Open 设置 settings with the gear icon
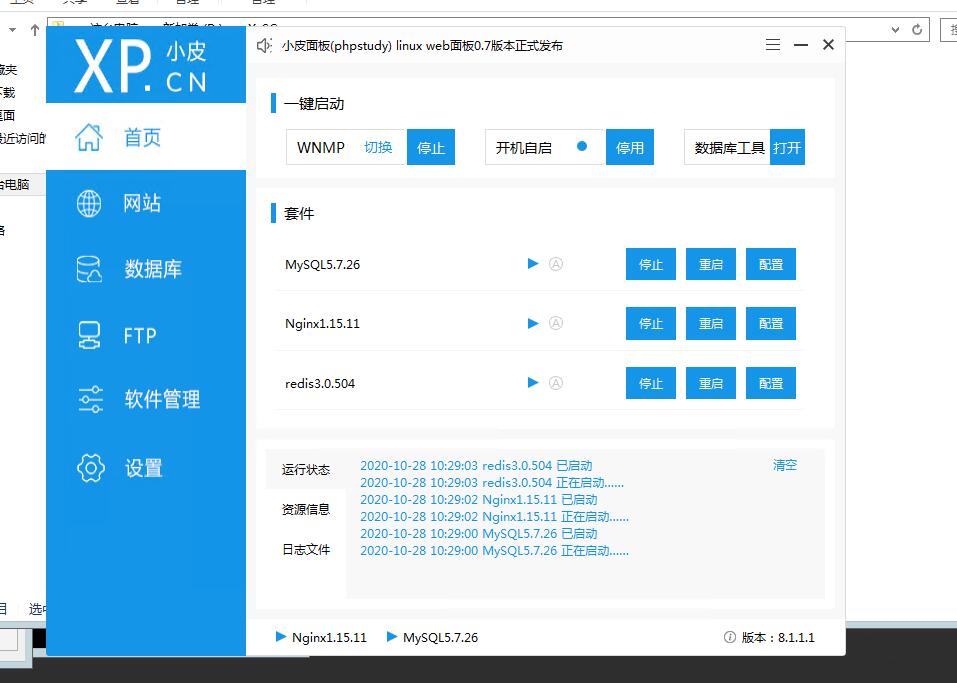Viewport: 957px width, 683px height. [143, 468]
